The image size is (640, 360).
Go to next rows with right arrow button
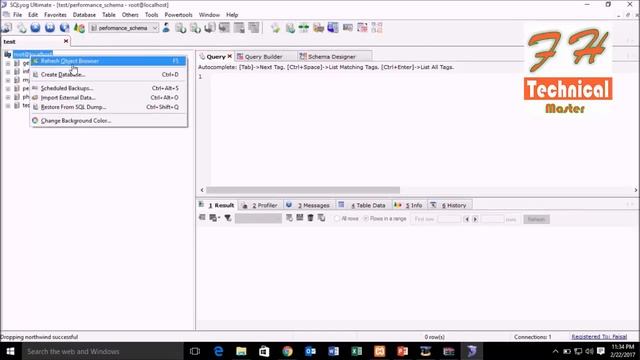click(x=475, y=219)
